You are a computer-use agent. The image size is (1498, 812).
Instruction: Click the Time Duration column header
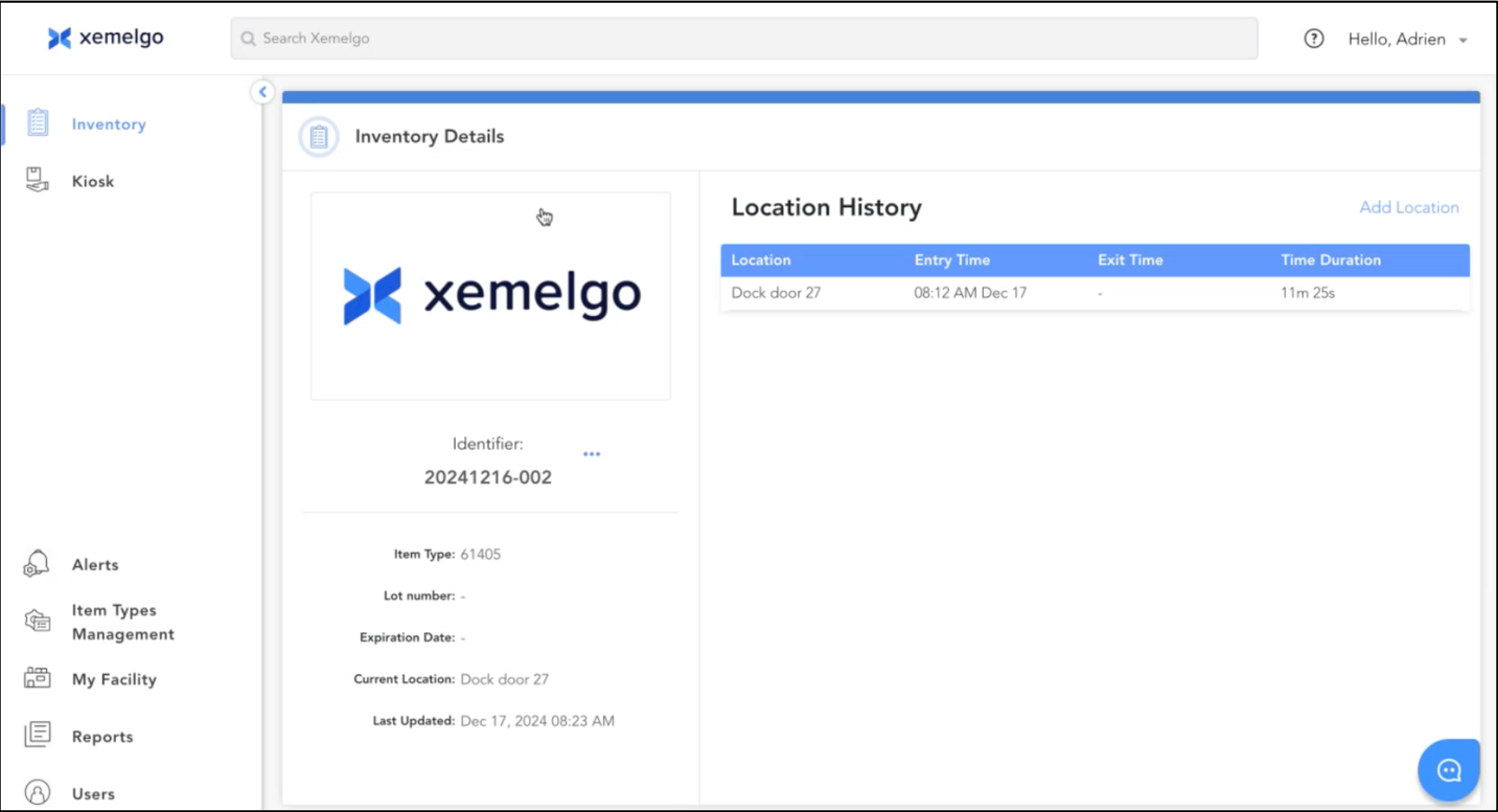click(1331, 260)
